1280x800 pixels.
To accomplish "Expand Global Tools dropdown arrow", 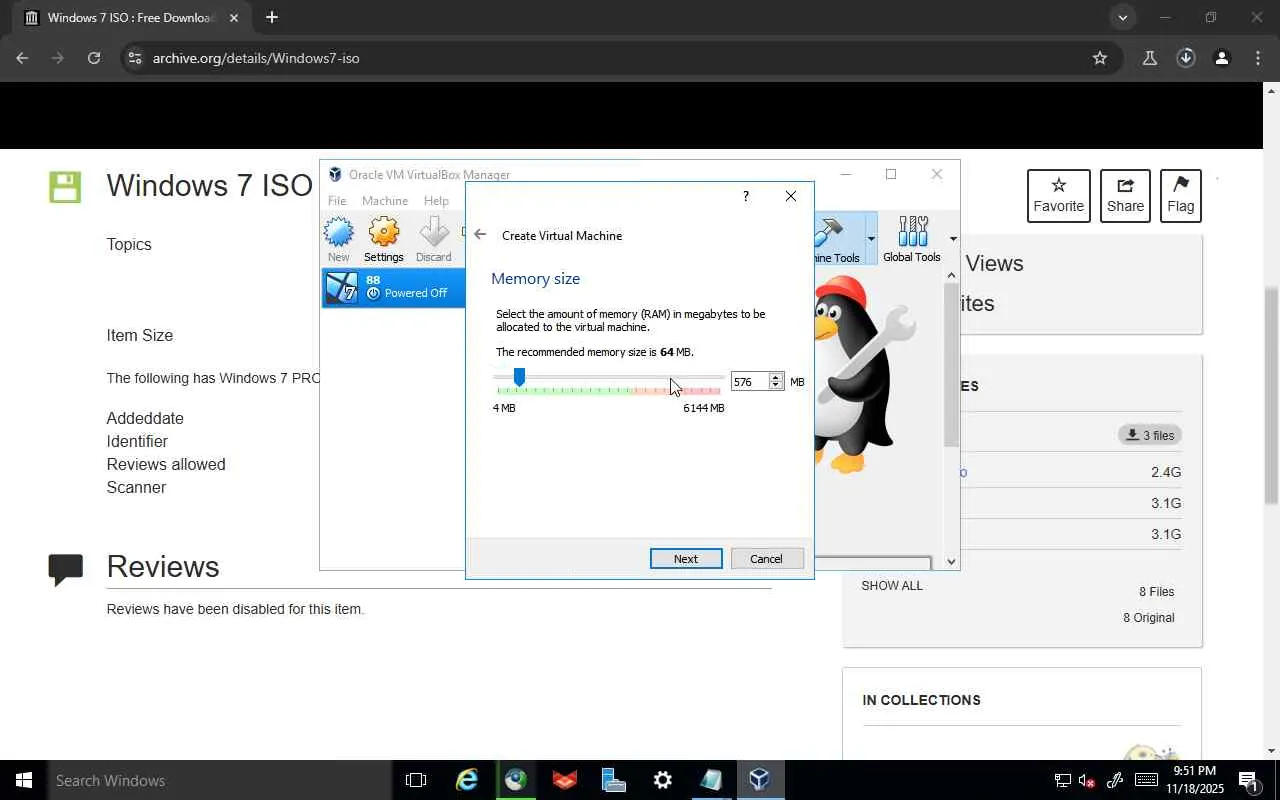I will click(953, 239).
